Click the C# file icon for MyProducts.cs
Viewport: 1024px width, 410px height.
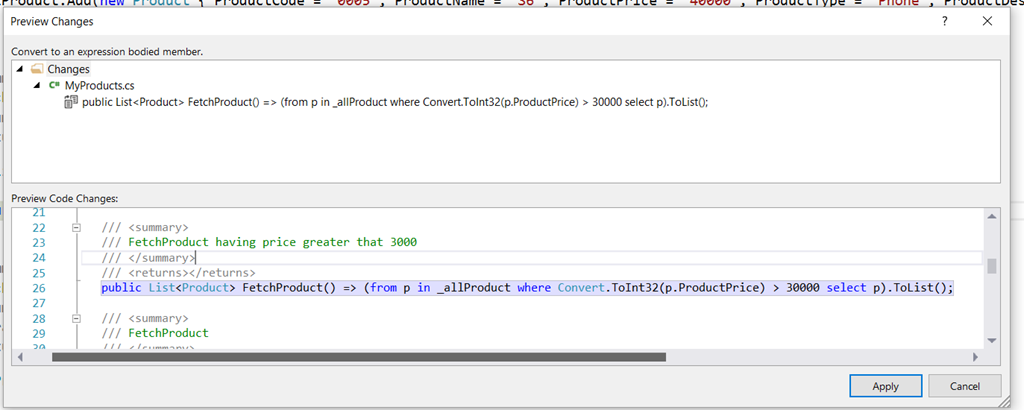point(54,86)
